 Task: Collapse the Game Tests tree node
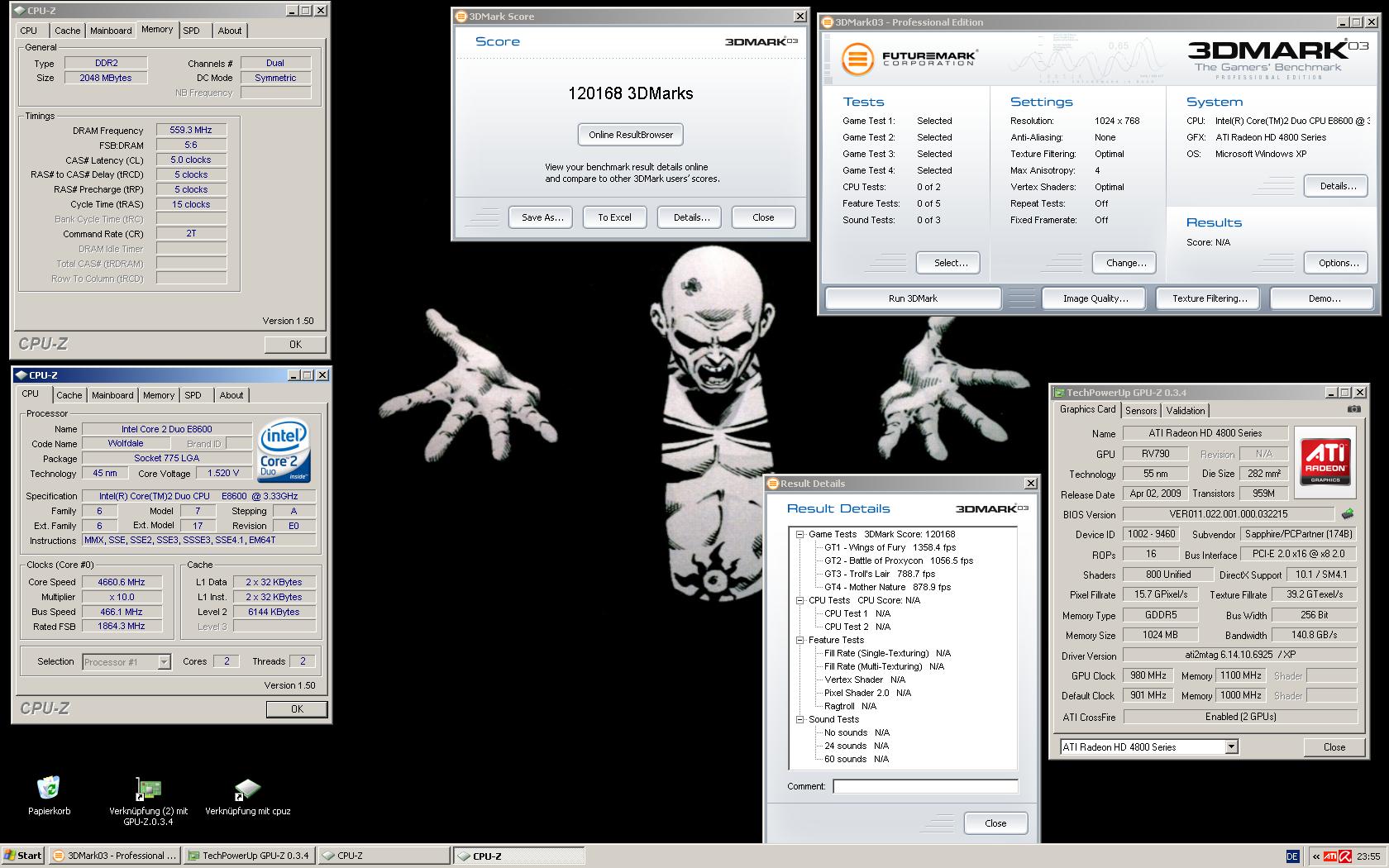pos(800,535)
